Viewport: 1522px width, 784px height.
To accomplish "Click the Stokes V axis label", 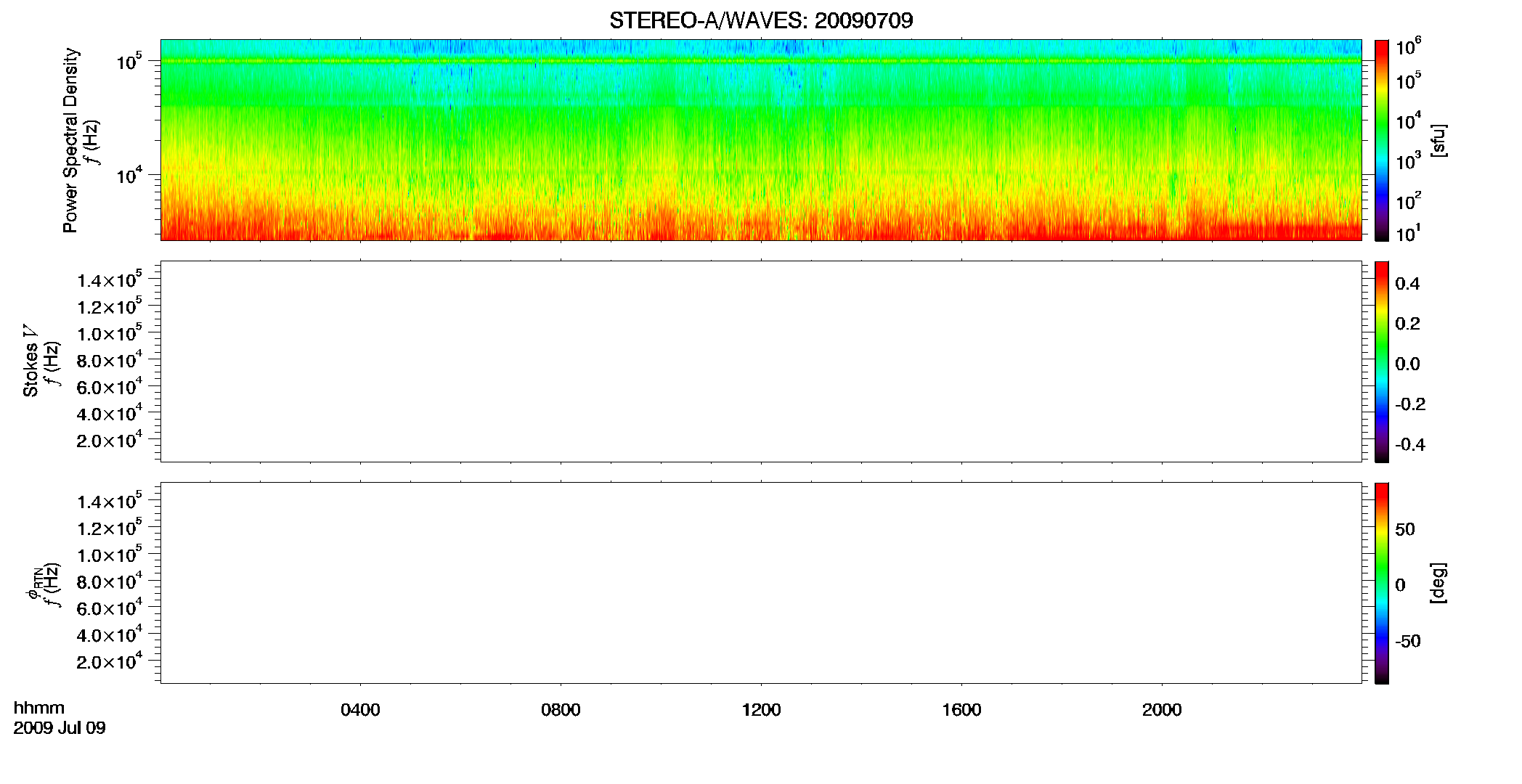I will [x=30, y=360].
